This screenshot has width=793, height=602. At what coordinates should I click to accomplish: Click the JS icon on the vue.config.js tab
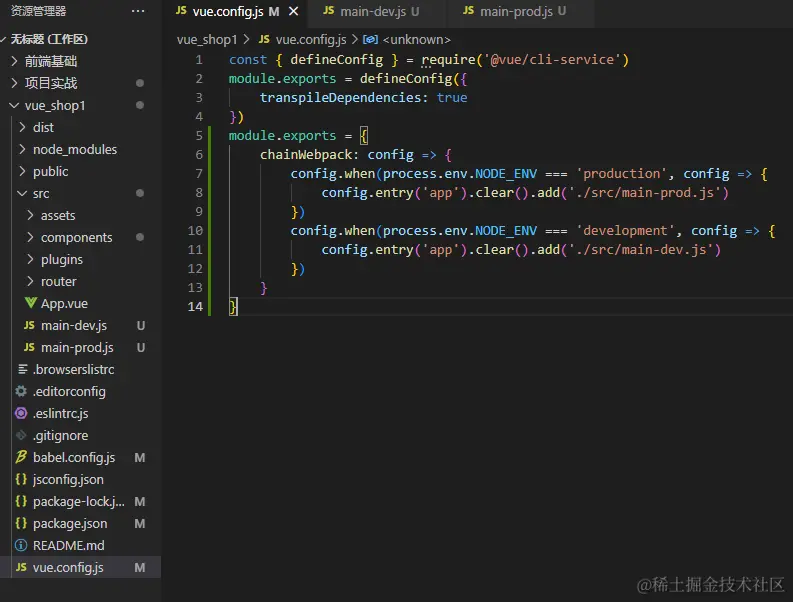click(x=181, y=11)
